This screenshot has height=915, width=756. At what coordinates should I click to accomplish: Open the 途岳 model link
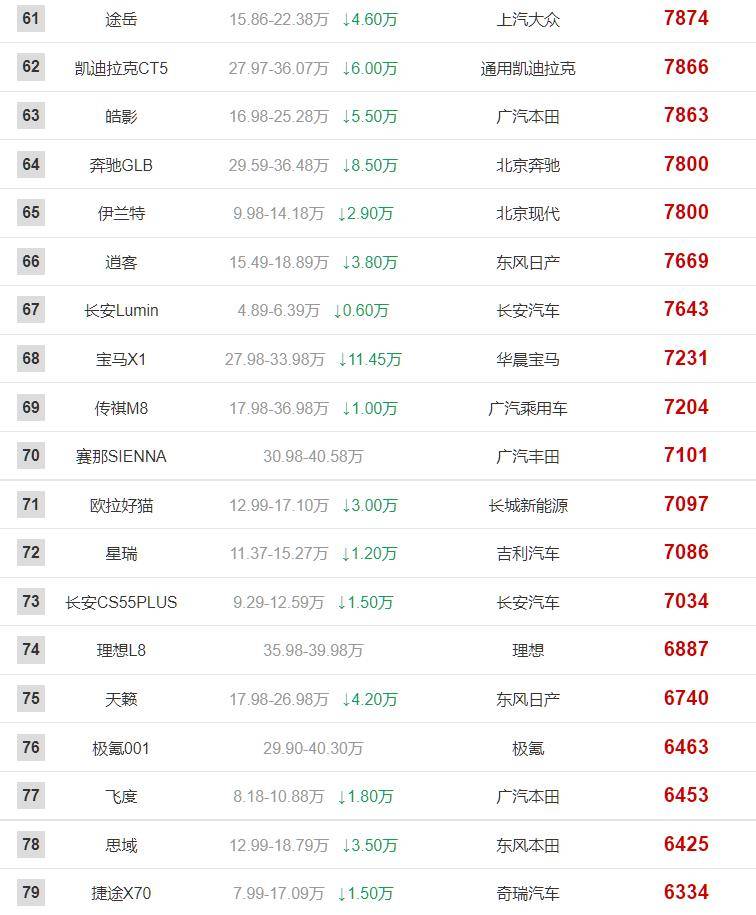coord(121,20)
